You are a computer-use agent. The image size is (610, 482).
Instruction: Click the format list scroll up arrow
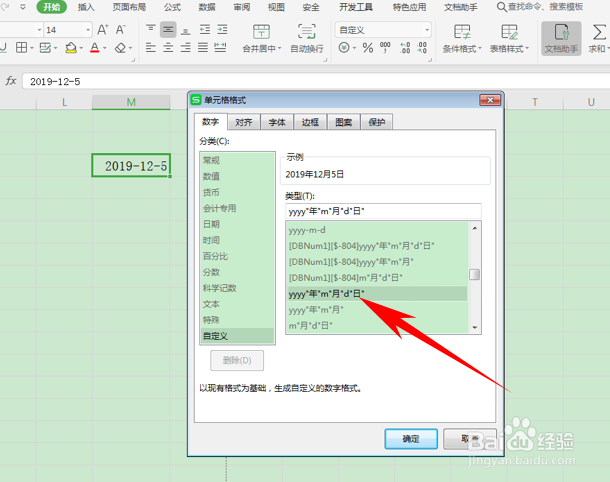pyautogui.click(x=475, y=228)
